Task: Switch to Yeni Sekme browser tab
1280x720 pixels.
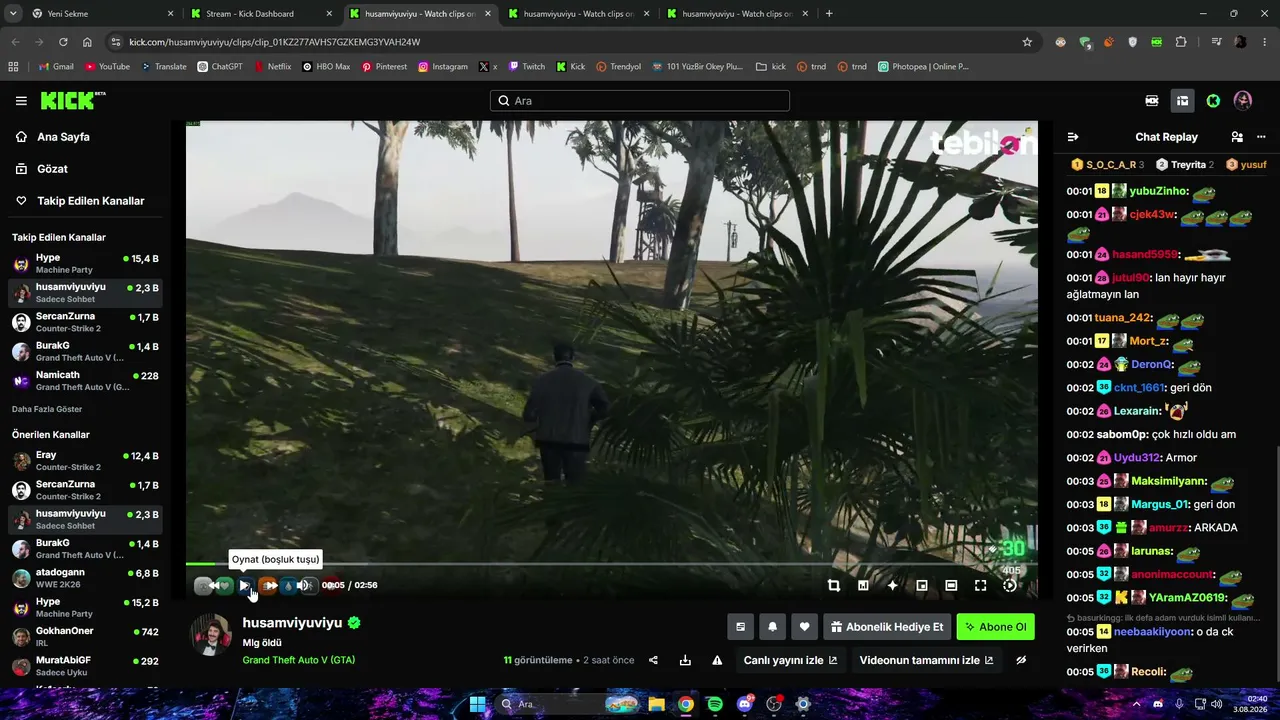Action: 102,14
